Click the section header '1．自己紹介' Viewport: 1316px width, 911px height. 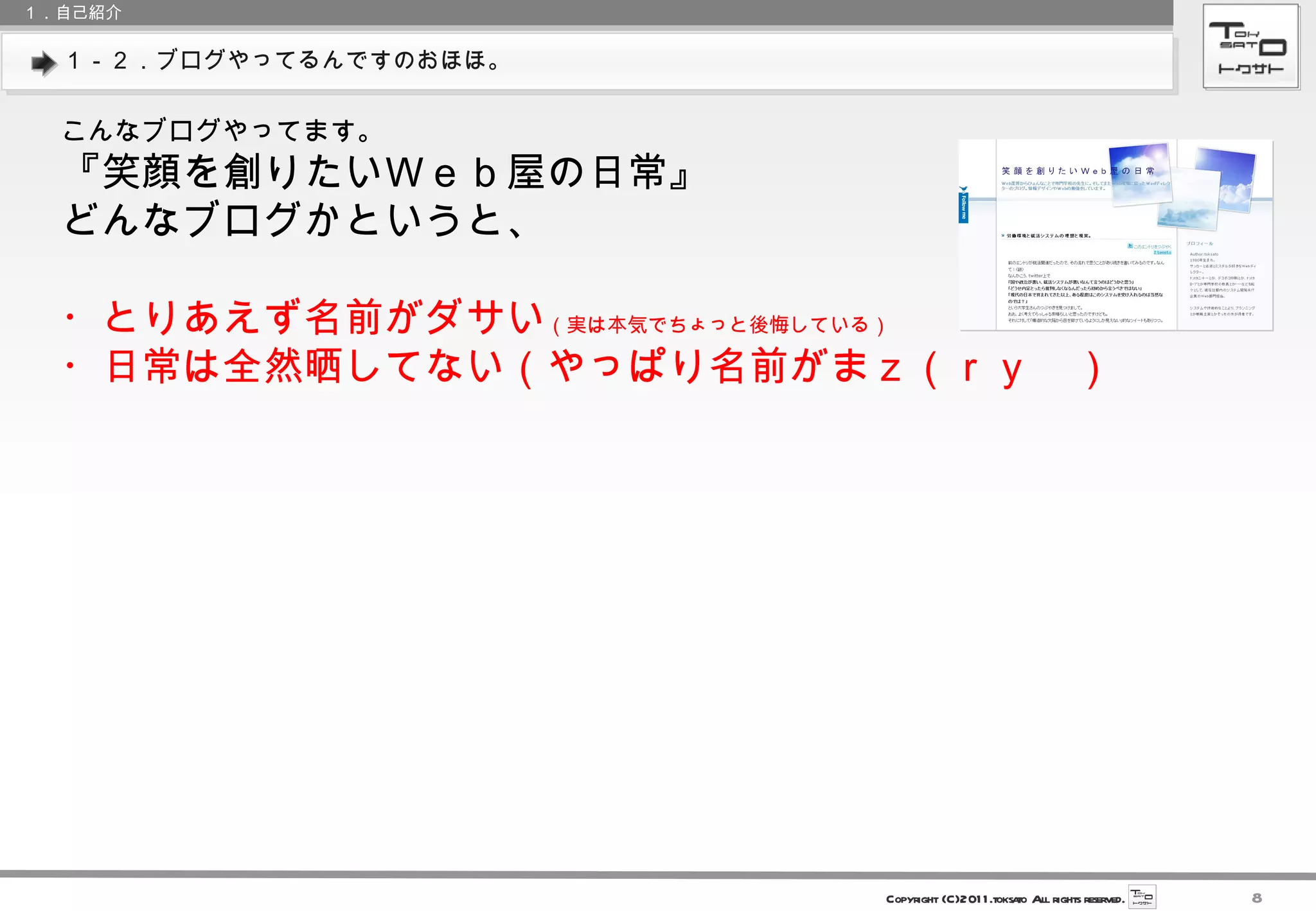(x=73, y=12)
